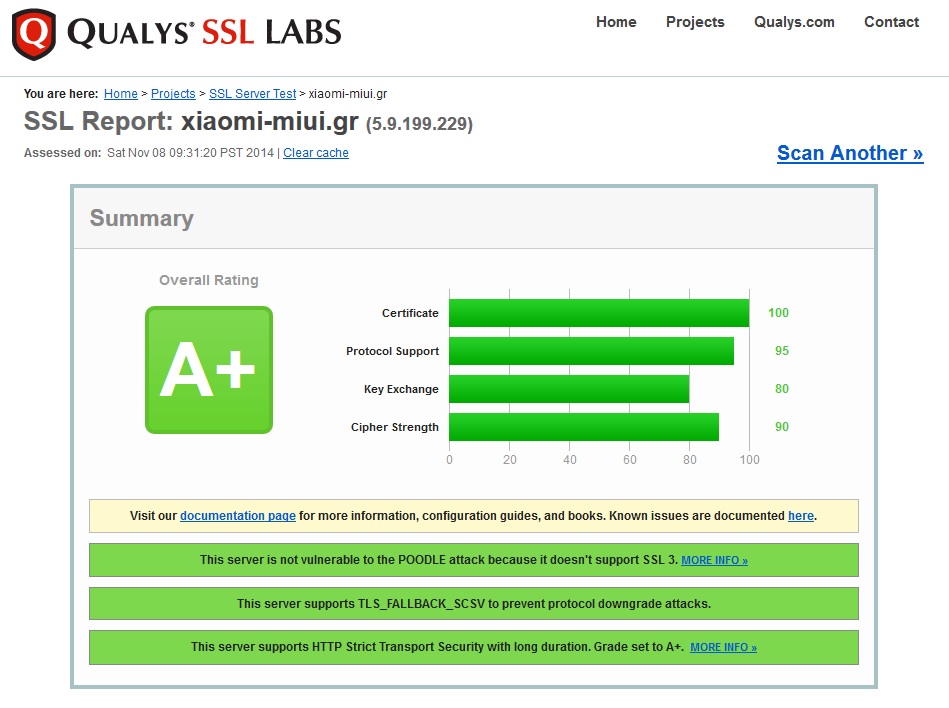Click the 'Key Exchange' chart label
This screenshot has width=949, height=708.
click(401, 389)
